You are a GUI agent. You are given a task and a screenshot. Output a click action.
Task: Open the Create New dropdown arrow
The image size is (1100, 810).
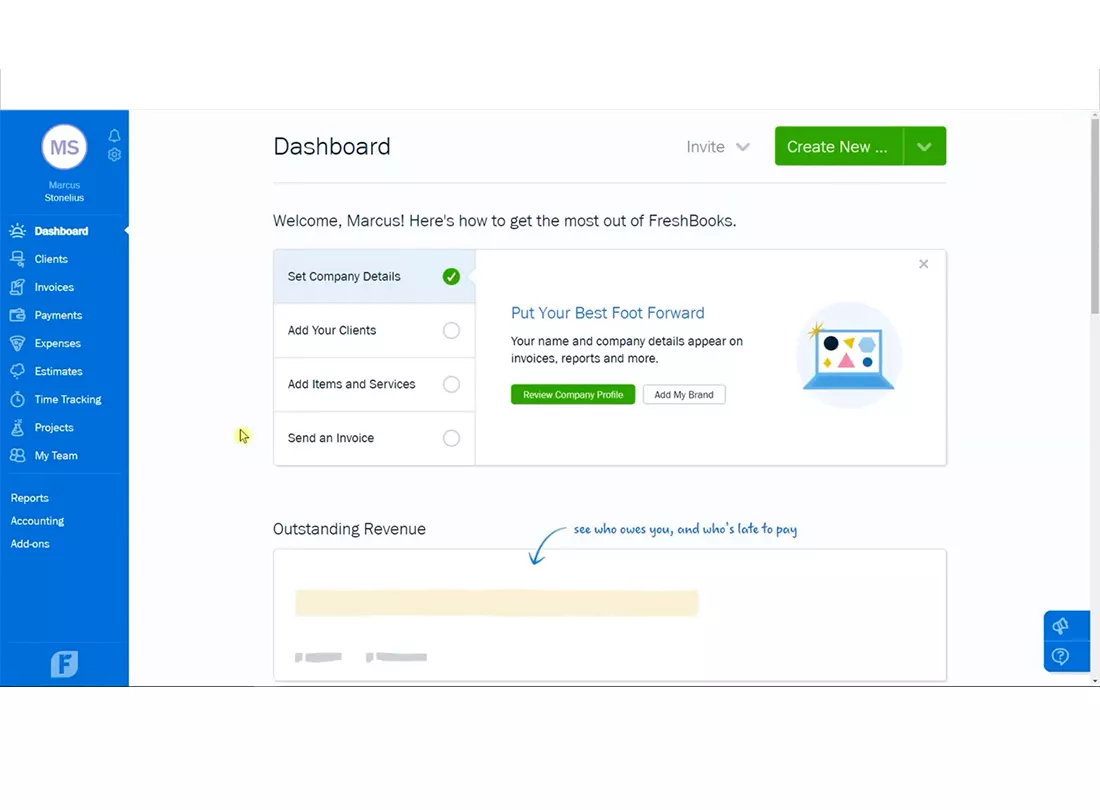point(923,146)
